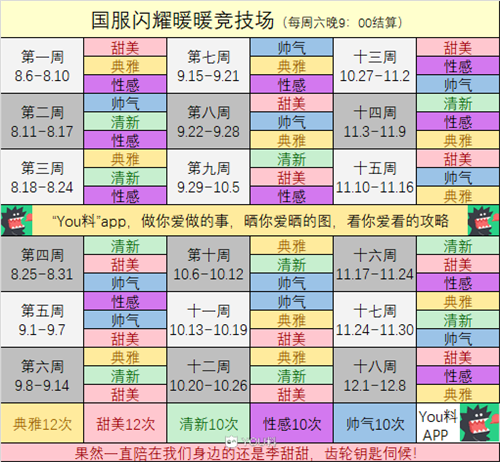500x462 pixels.
Task: Click 清新 in the 十七周 row
Action: [x=458, y=320]
